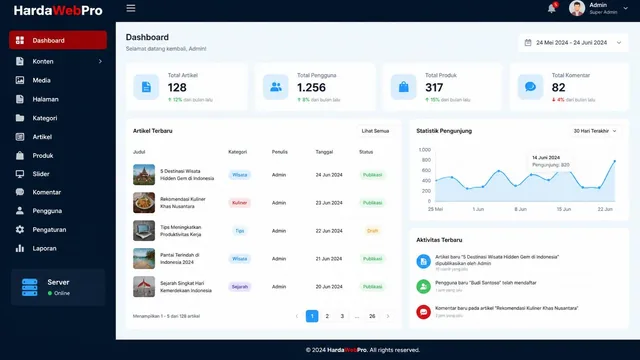Click the Produk bag icon in sidebar

[20, 156]
